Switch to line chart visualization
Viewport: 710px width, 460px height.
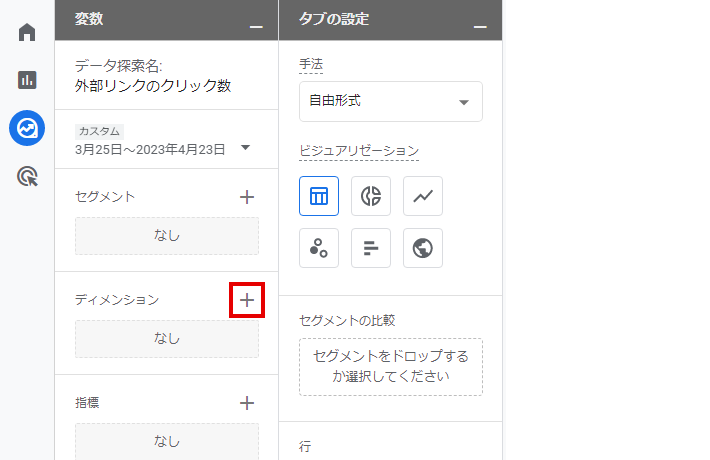click(423, 196)
